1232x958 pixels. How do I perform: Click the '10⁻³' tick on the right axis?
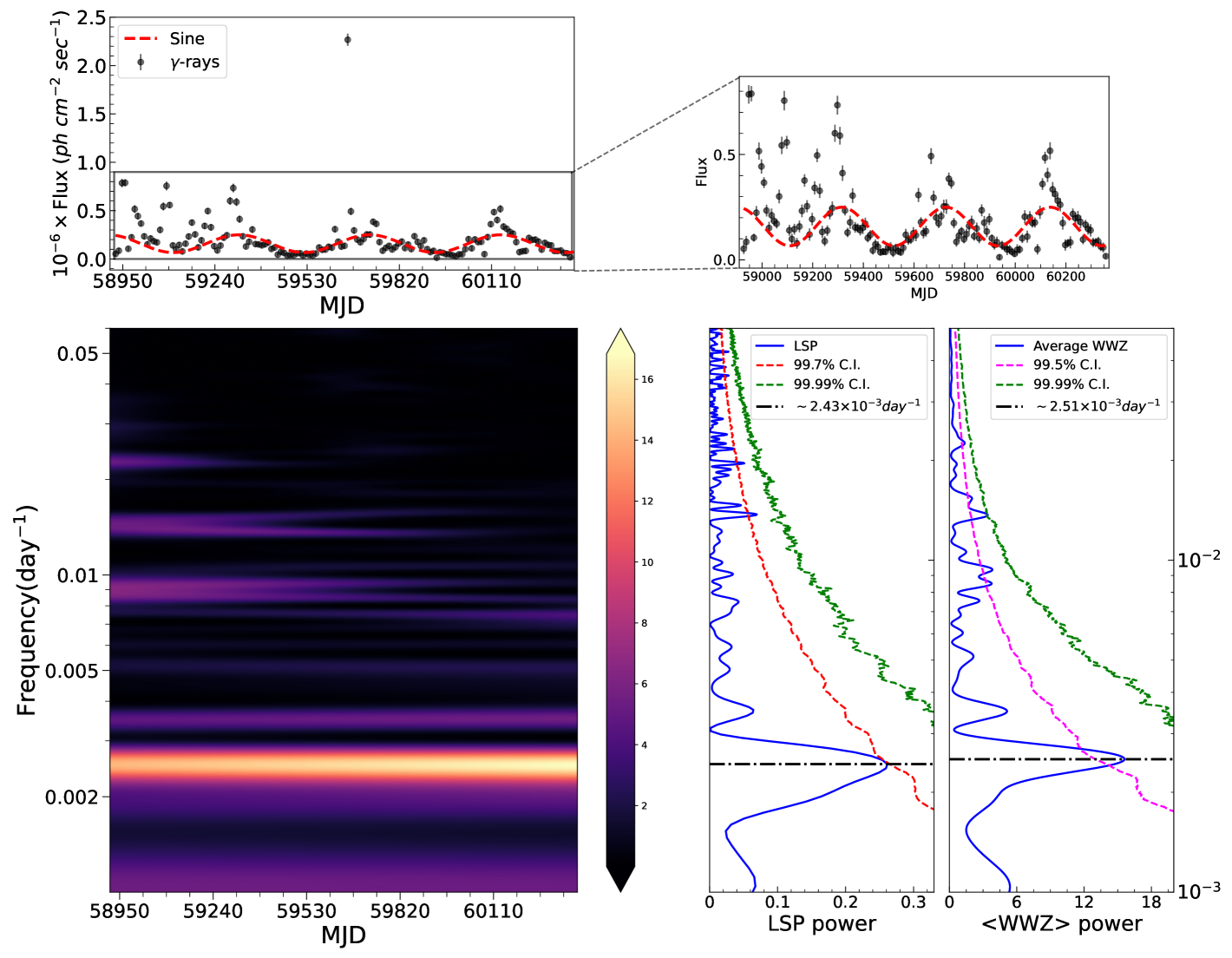tap(1198, 889)
